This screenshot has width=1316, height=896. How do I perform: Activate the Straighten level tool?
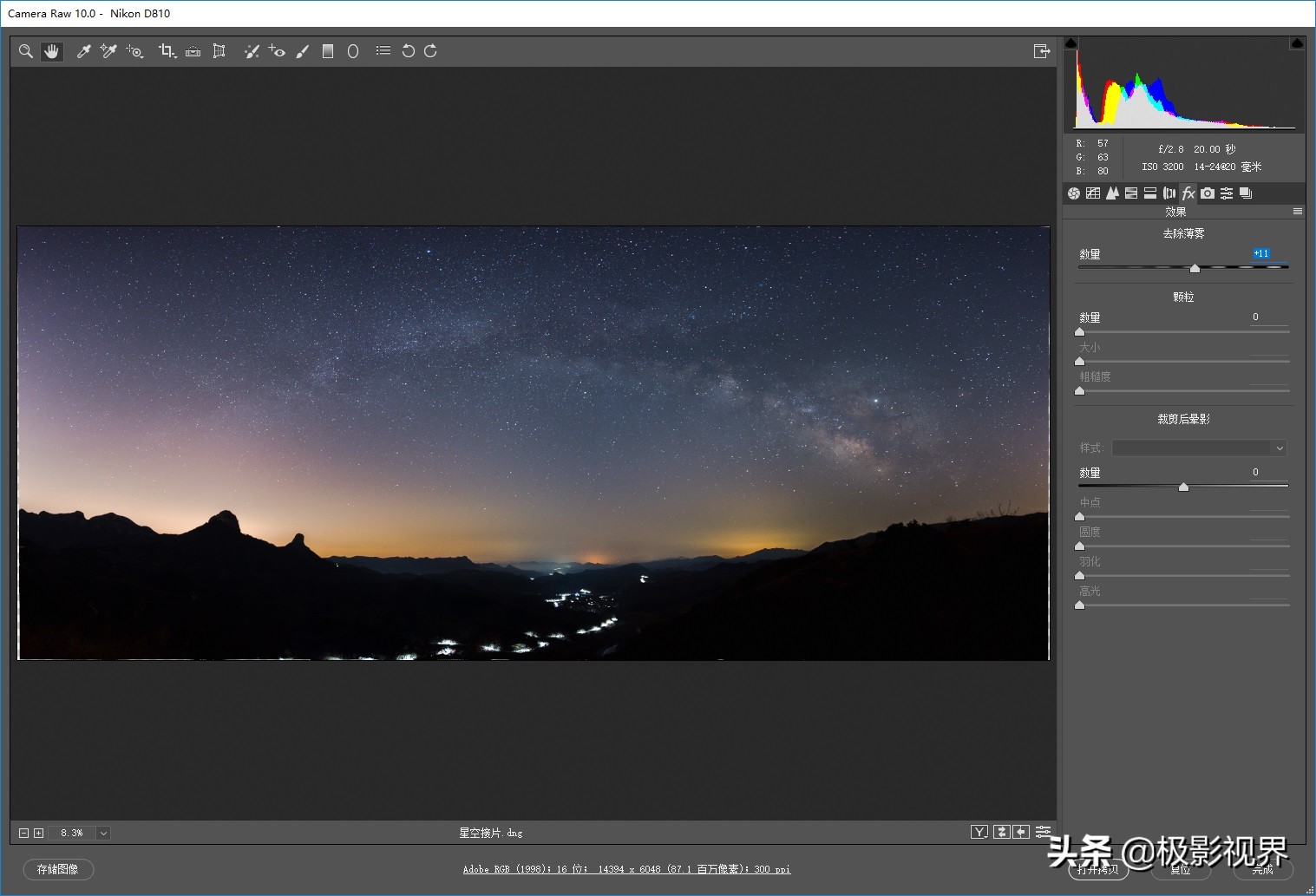click(193, 51)
